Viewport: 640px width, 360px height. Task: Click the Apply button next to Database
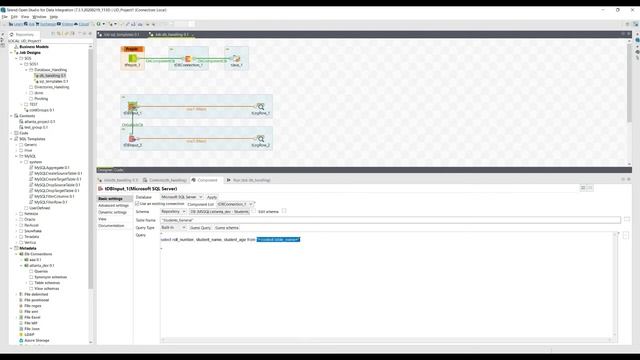212,197
